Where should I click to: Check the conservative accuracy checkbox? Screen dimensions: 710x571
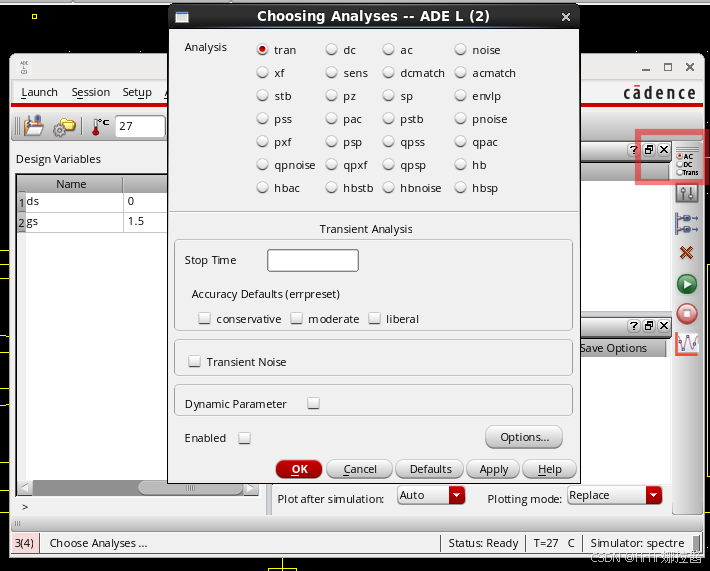pyautogui.click(x=204, y=318)
